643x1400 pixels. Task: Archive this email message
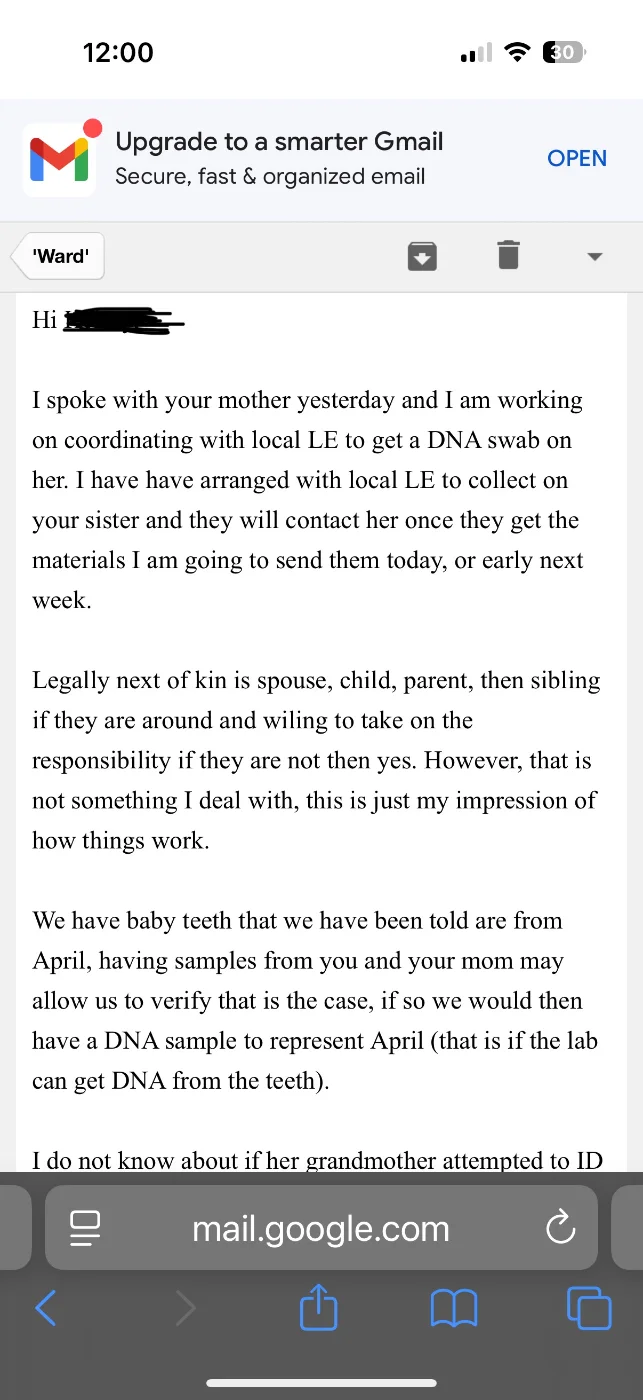[422, 256]
